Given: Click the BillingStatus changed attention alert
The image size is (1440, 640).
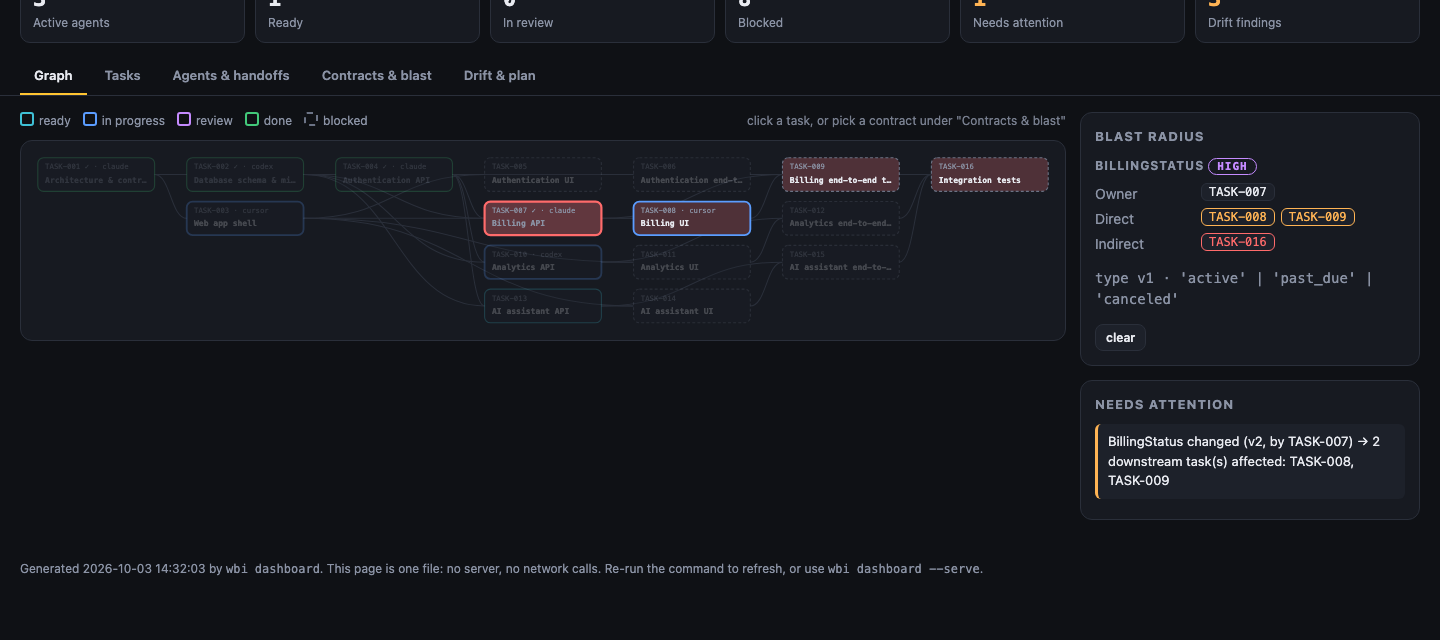Looking at the screenshot, I should 1250,461.
